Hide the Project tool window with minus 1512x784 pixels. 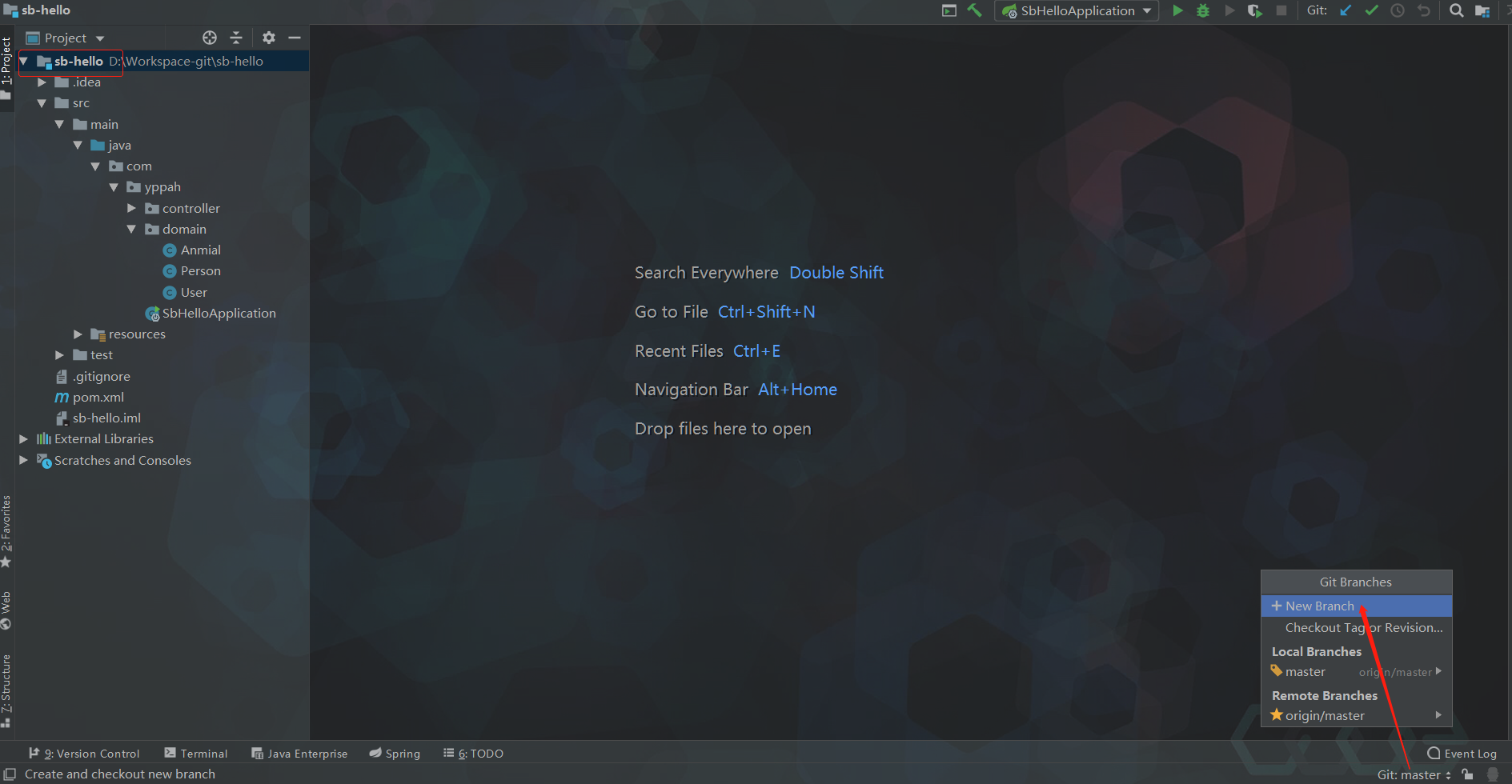click(295, 38)
